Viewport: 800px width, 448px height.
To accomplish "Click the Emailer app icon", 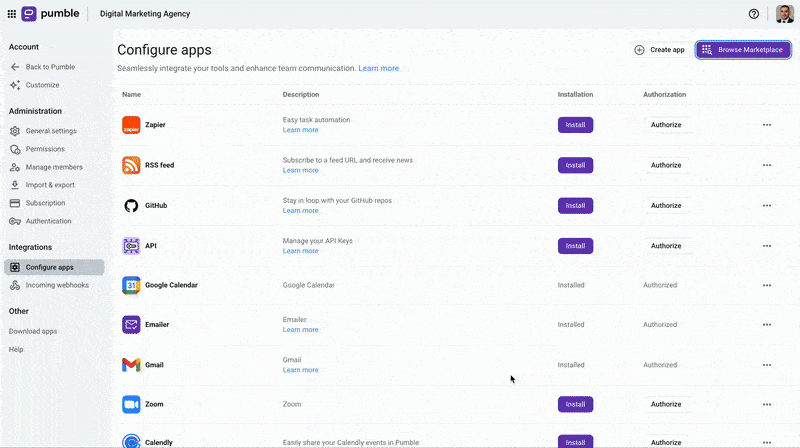I will 131,325.
